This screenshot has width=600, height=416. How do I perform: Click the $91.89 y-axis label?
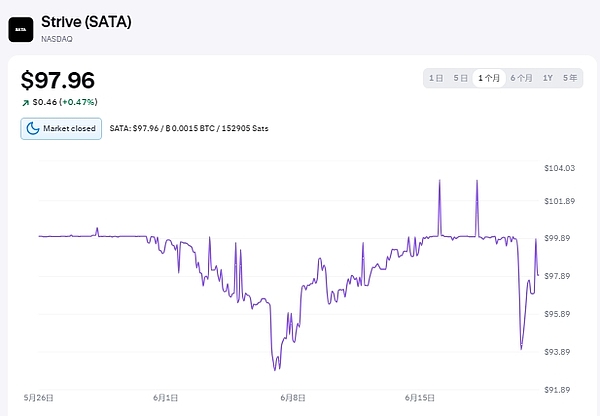point(557,390)
